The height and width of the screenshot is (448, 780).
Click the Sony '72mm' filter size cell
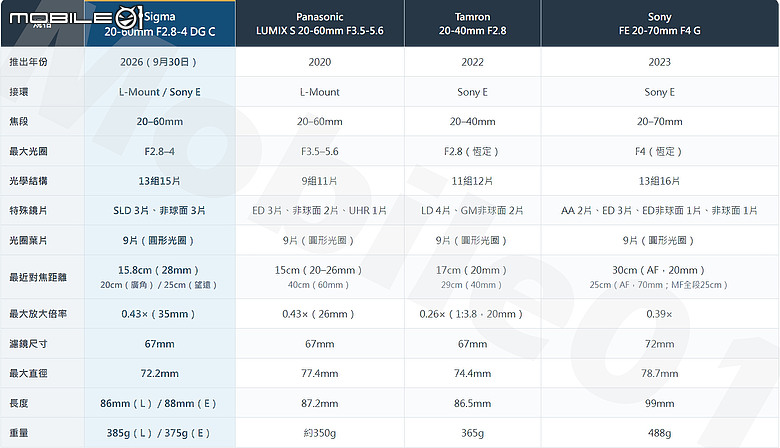click(x=660, y=344)
